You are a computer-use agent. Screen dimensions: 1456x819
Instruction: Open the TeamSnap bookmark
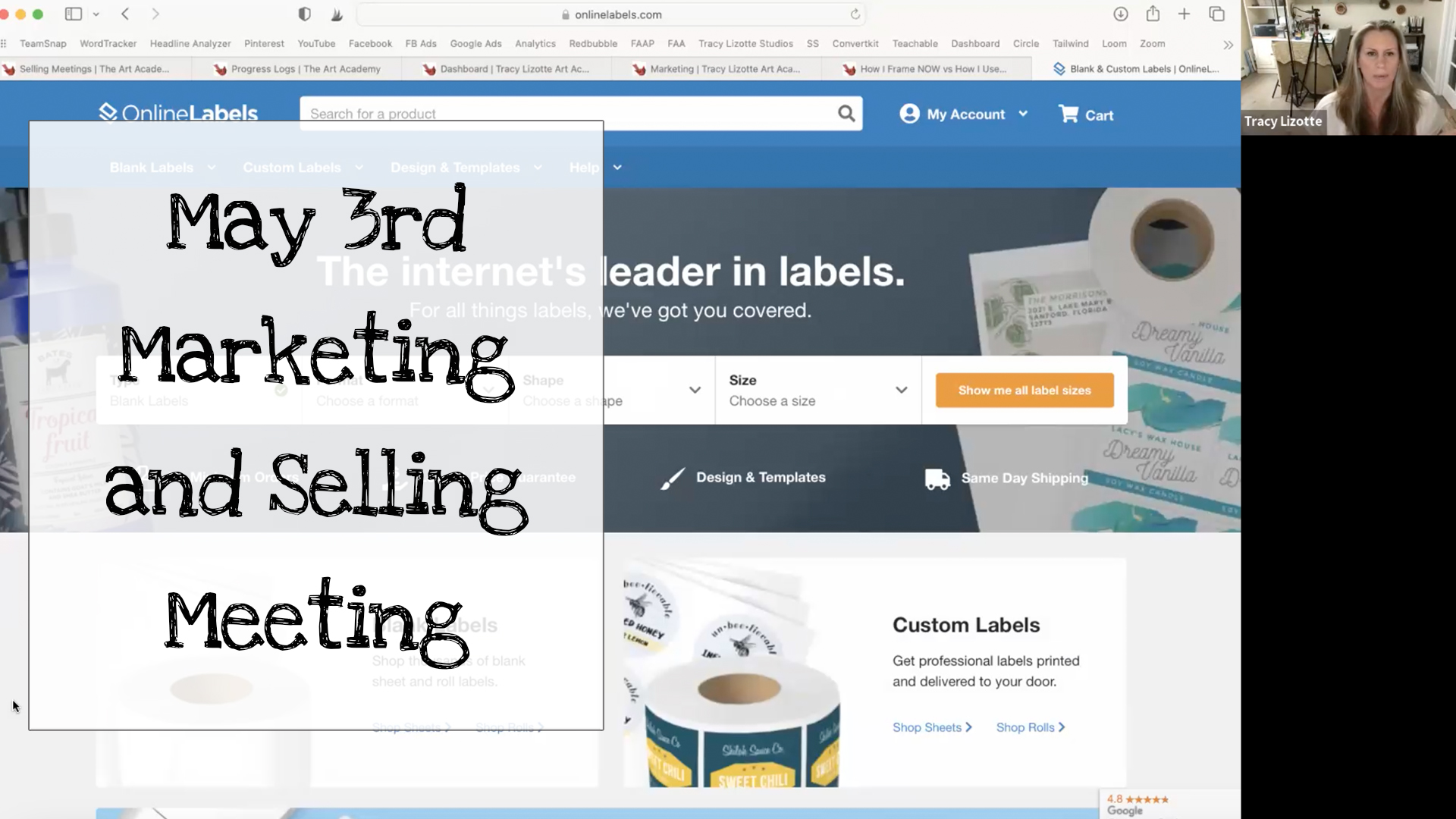(x=43, y=44)
